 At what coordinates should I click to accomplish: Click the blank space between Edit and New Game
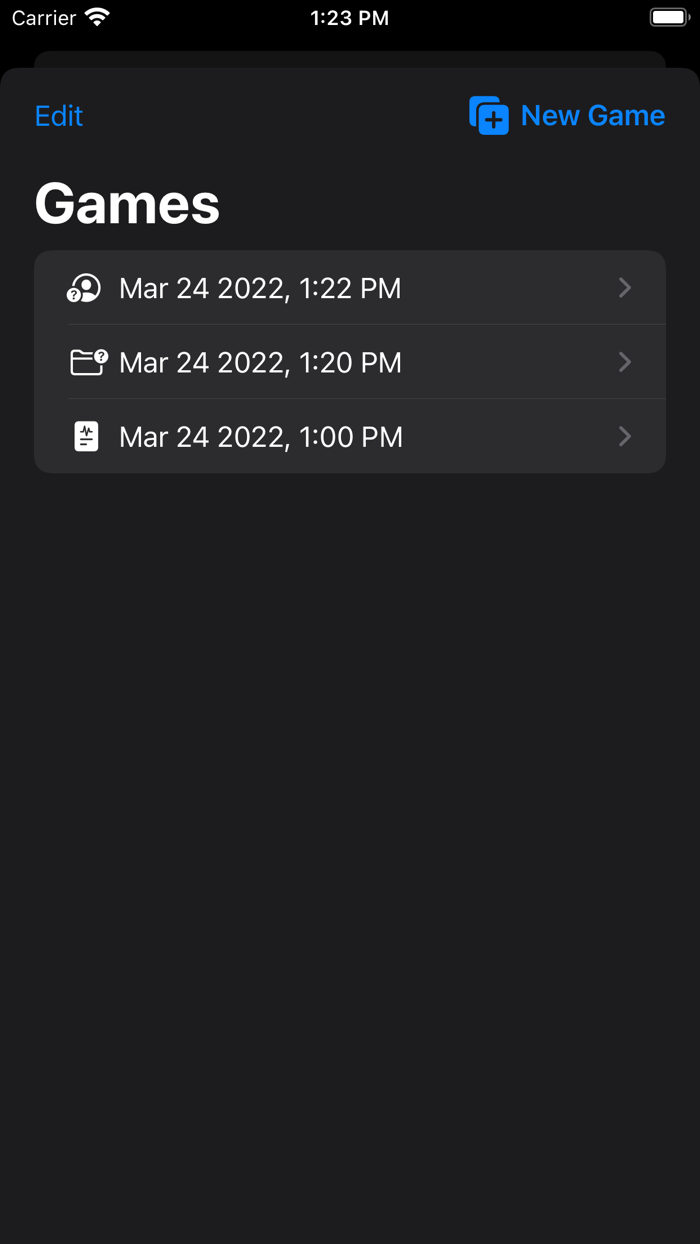point(270,116)
